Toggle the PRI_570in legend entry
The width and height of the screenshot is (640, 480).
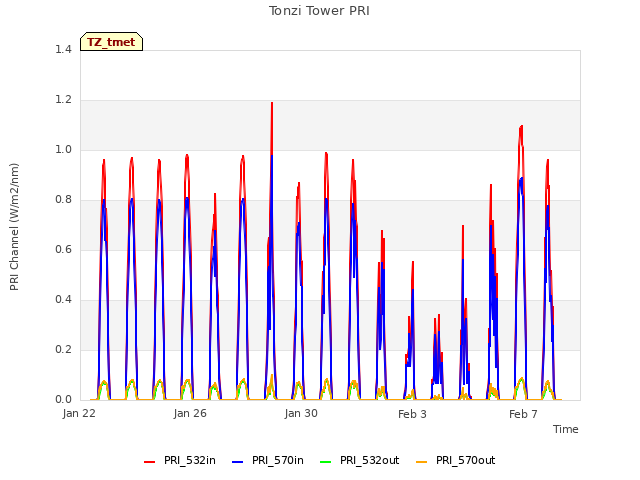click(268, 460)
